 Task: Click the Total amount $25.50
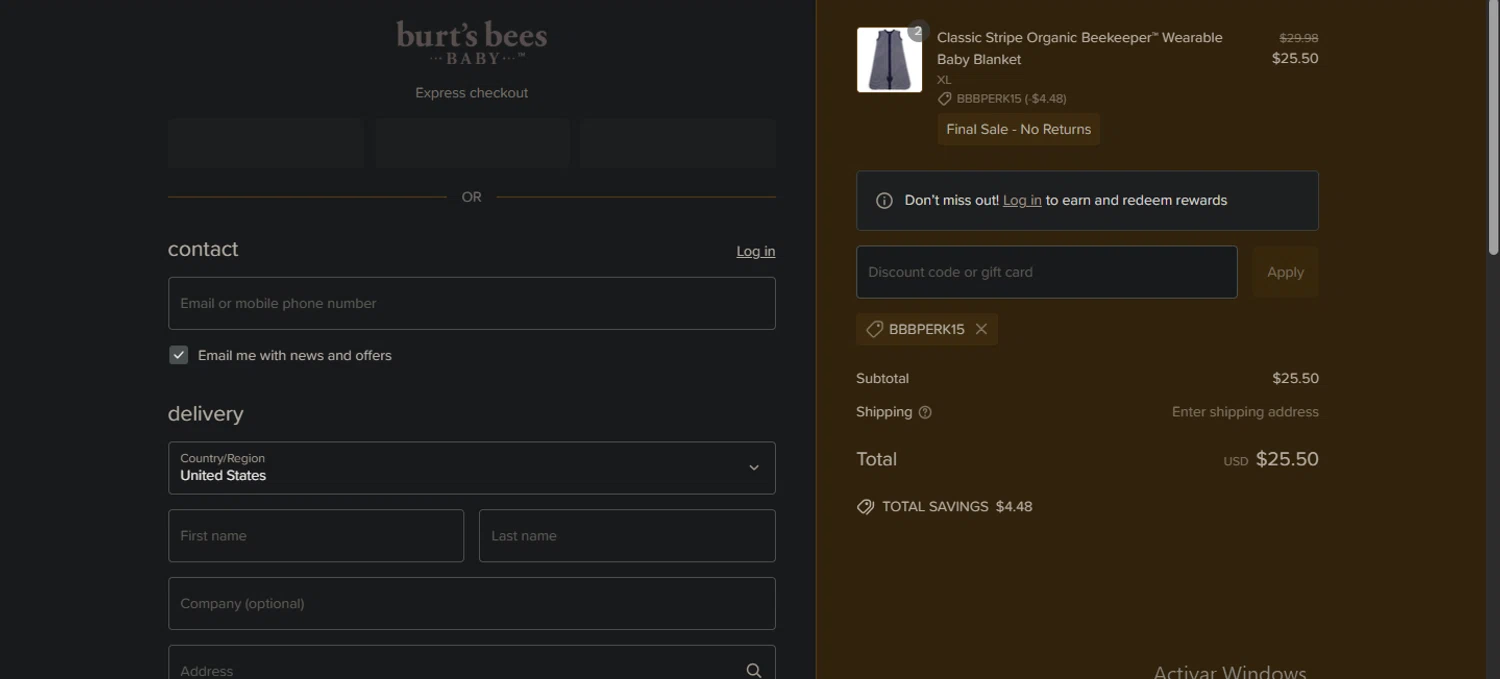click(x=1287, y=459)
